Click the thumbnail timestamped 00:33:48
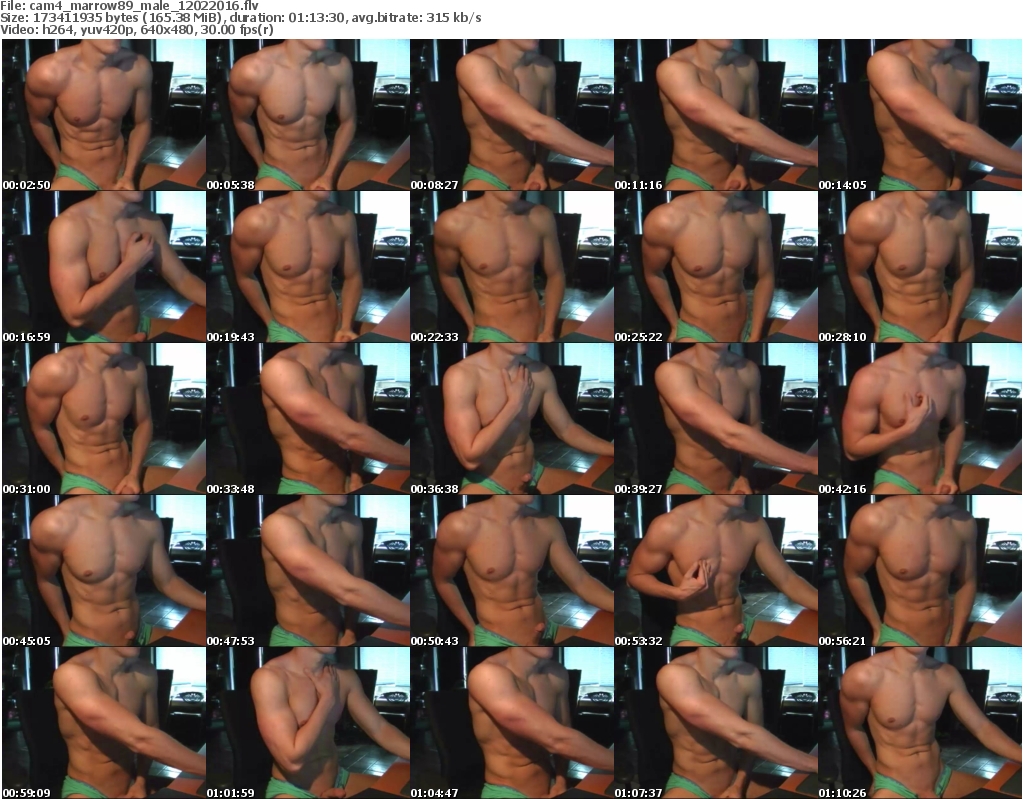Image resolution: width=1024 pixels, height=799 pixels. 308,419
